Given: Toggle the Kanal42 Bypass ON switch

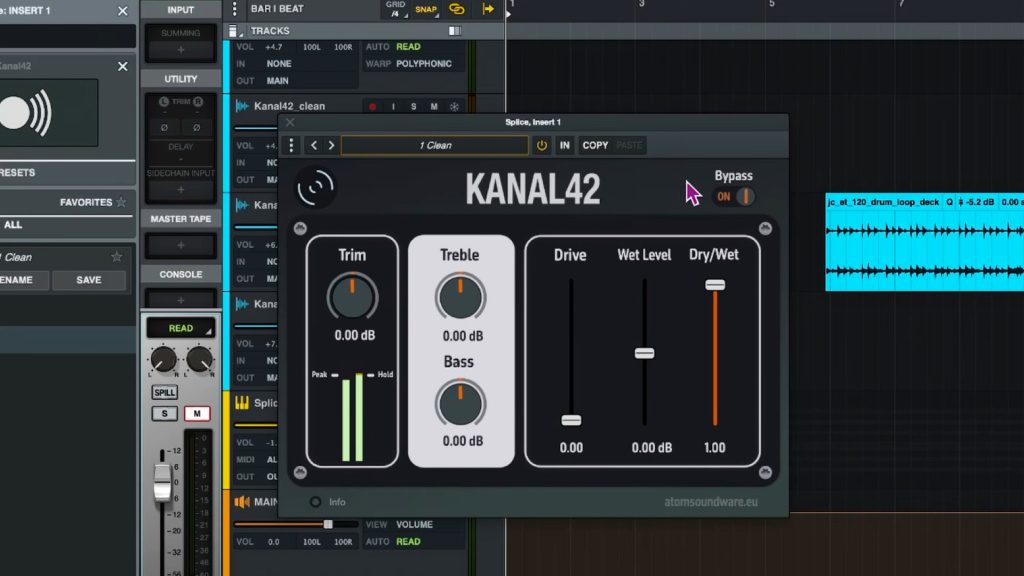Looking at the screenshot, I should tap(734, 196).
